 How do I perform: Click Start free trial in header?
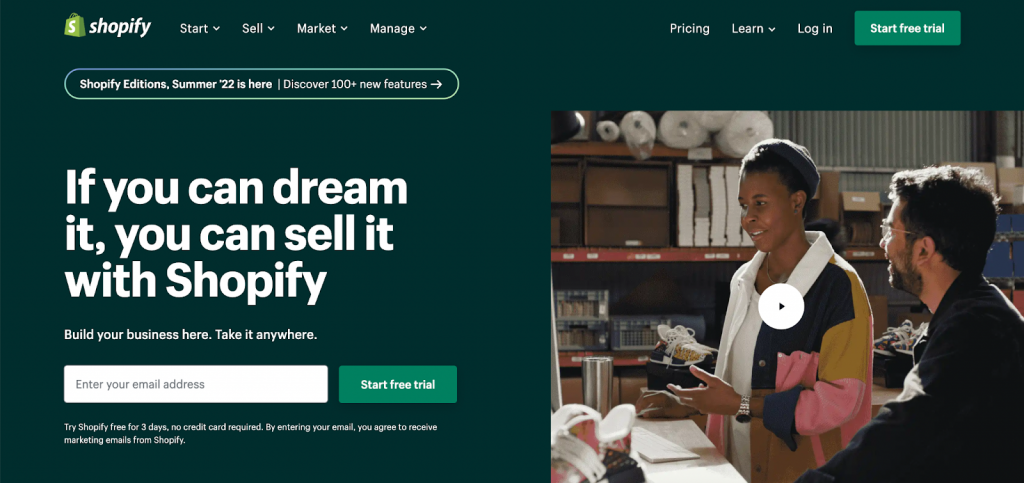[x=907, y=28]
